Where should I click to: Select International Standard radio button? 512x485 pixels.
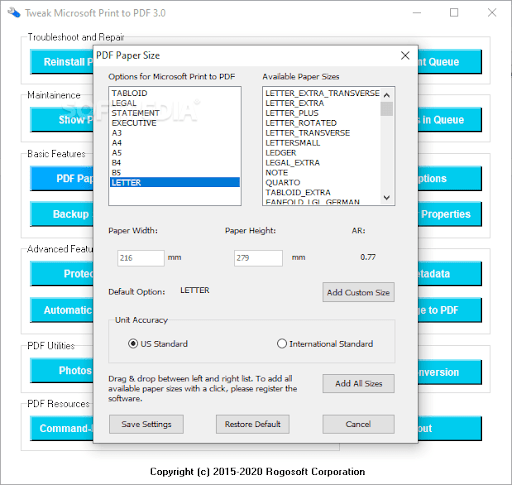325,344
